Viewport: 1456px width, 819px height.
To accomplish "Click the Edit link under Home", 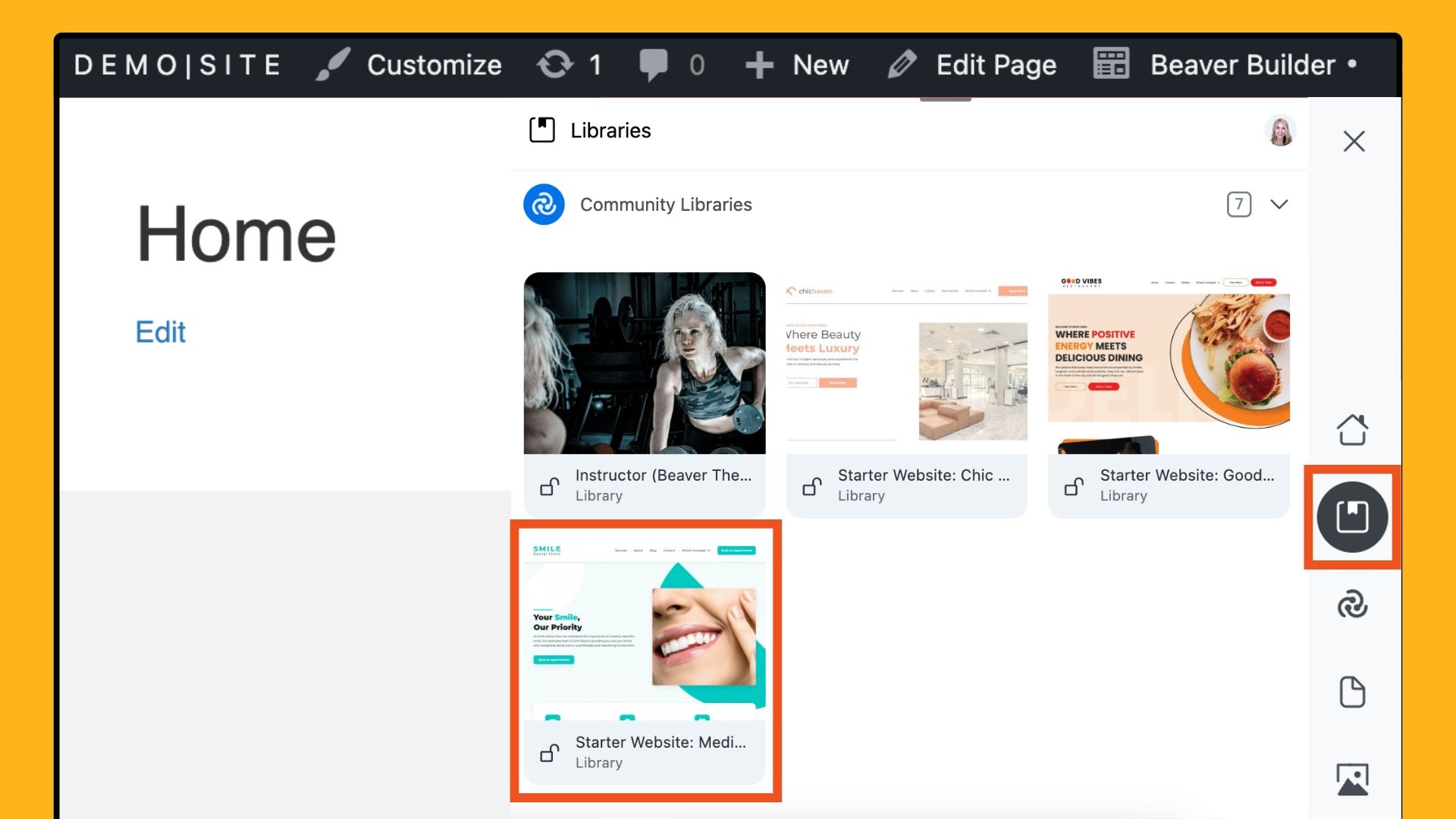I will pos(160,332).
